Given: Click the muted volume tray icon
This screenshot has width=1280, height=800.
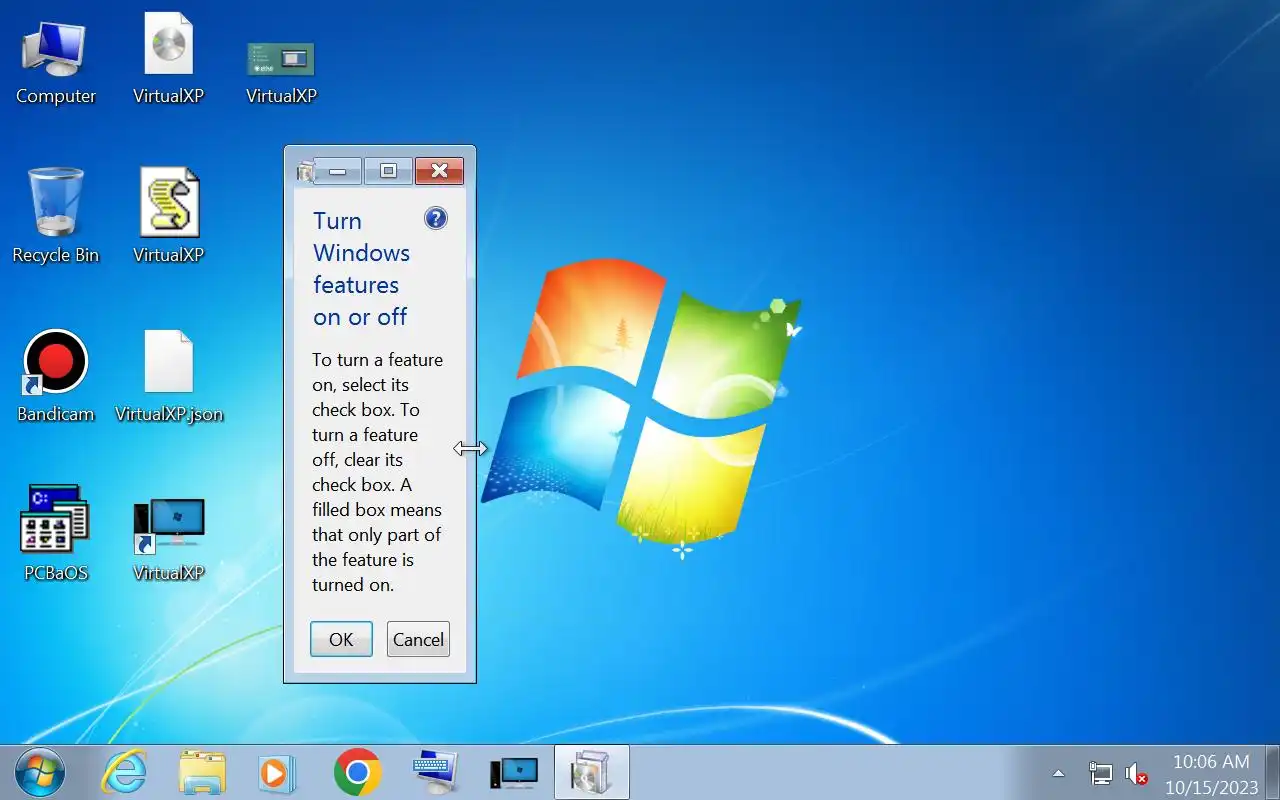Looking at the screenshot, I should [1136, 773].
